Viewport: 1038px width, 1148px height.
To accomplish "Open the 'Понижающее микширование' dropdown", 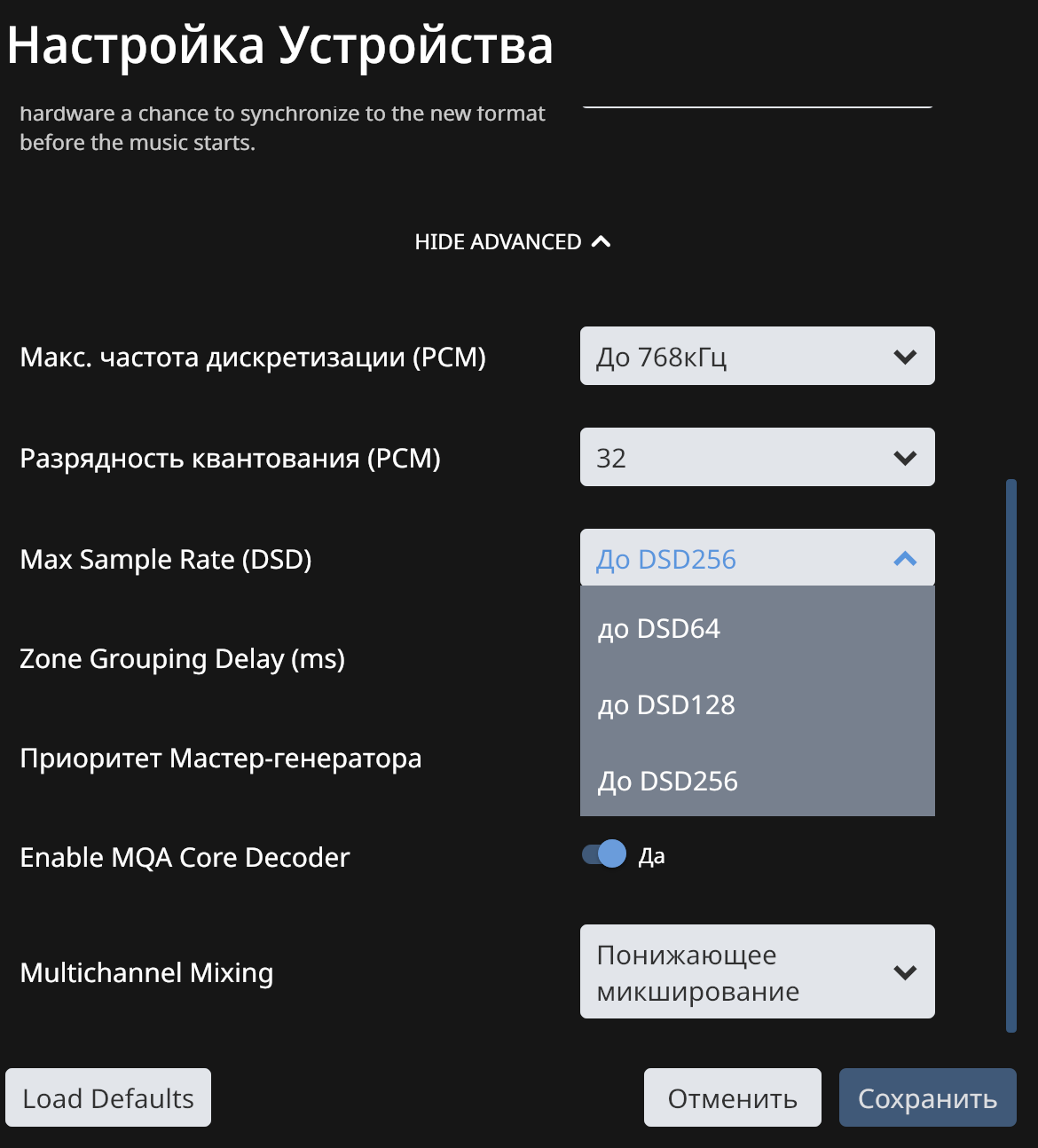I will click(758, 971).
